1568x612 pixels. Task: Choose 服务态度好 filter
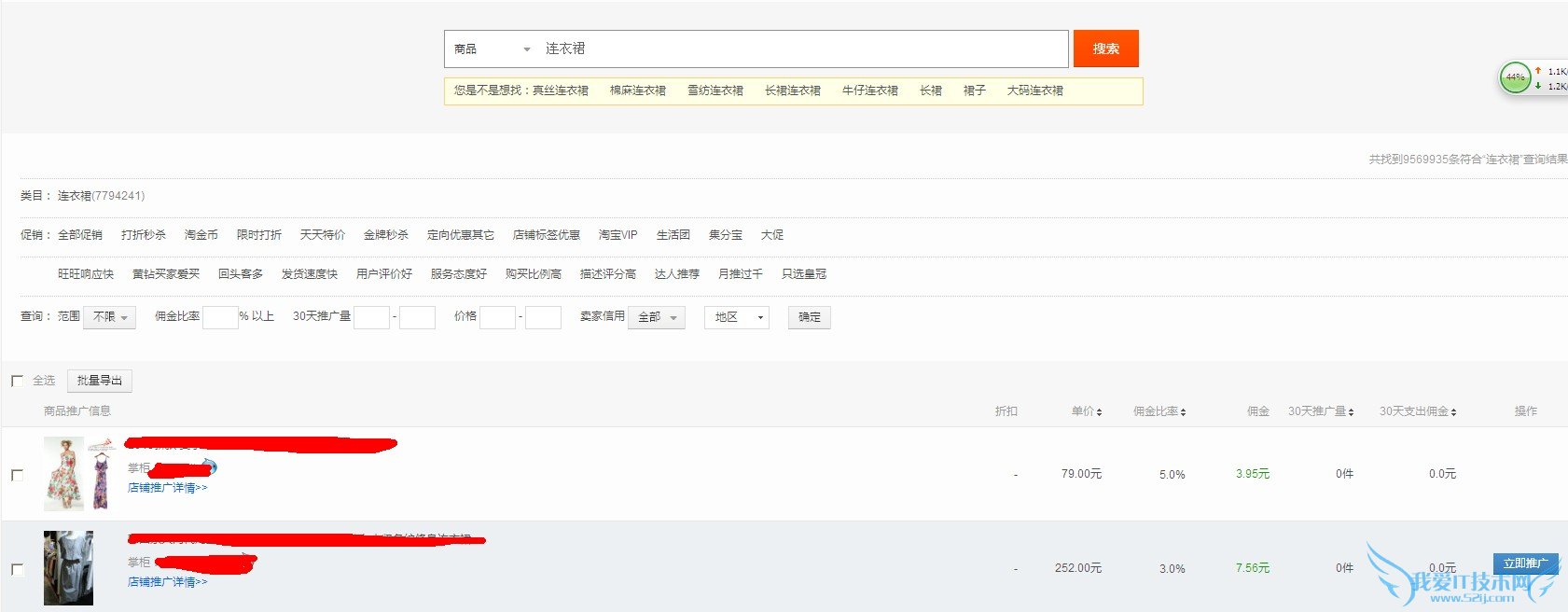click(459, 274)
